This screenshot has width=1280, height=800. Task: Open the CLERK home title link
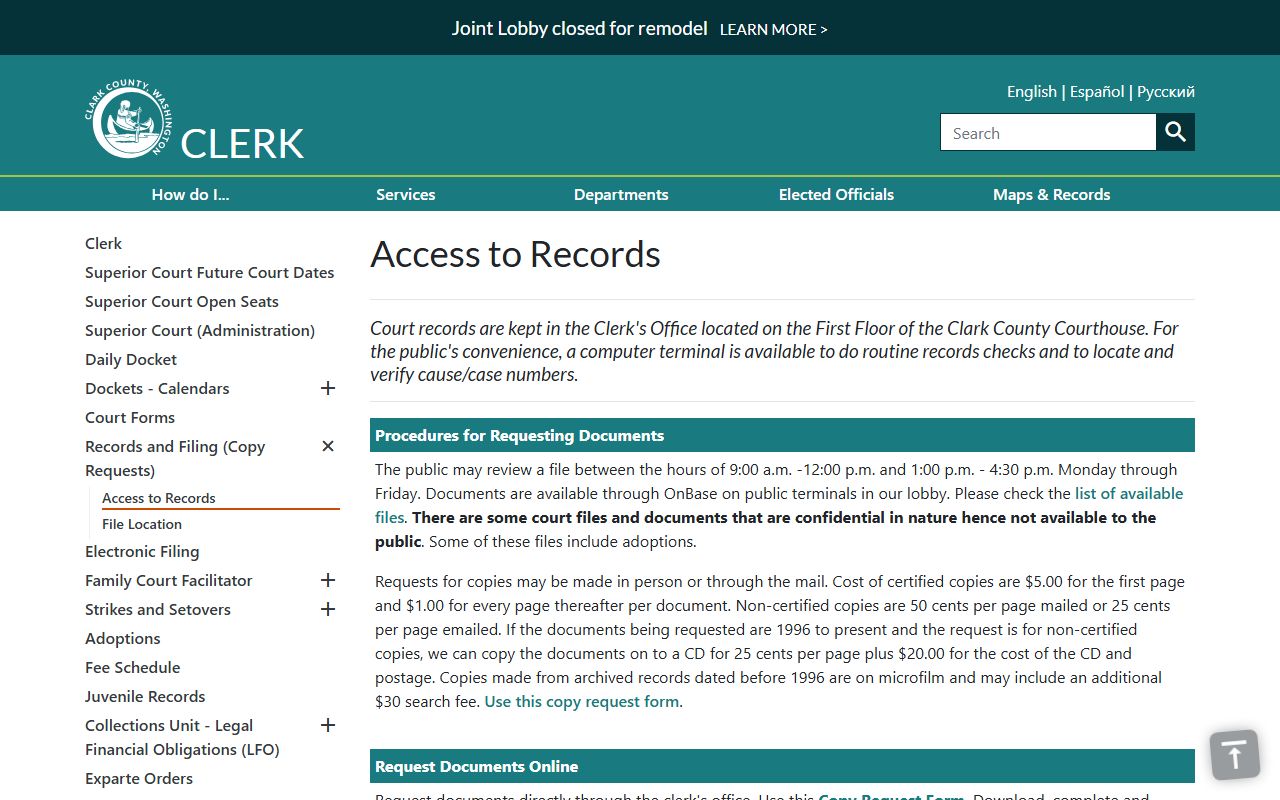[x=242, y=143]
